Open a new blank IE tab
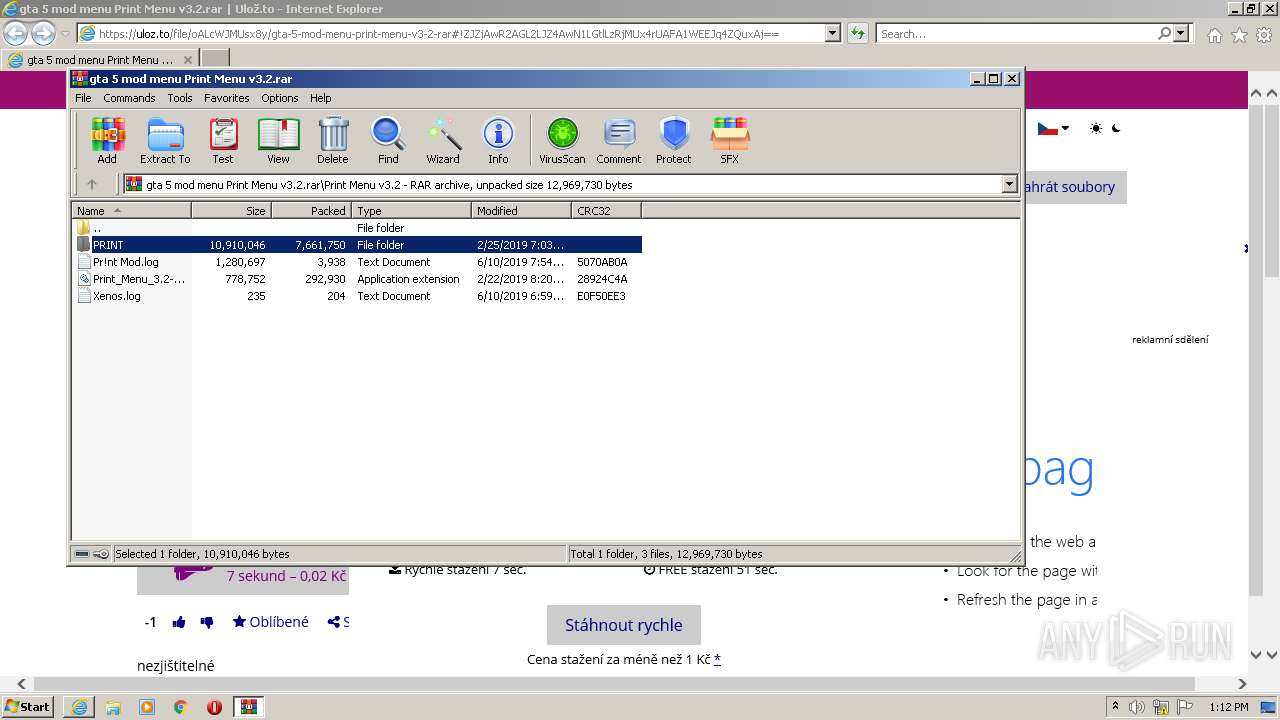Screen dimensions: 1280x720 click(215, 59)
